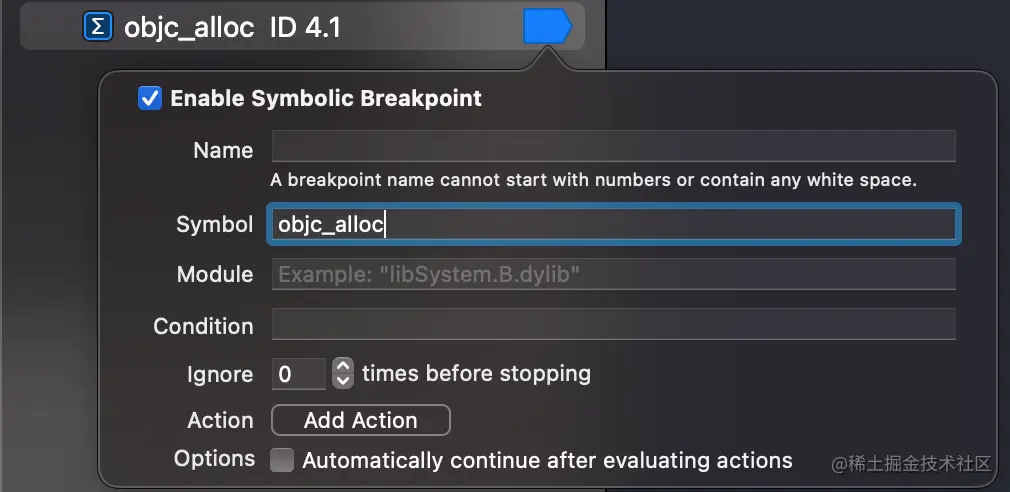The height and width of the screenshot is (492, 1010).
Task: Click the Symbol field label
Action: [x=214, y=224]
